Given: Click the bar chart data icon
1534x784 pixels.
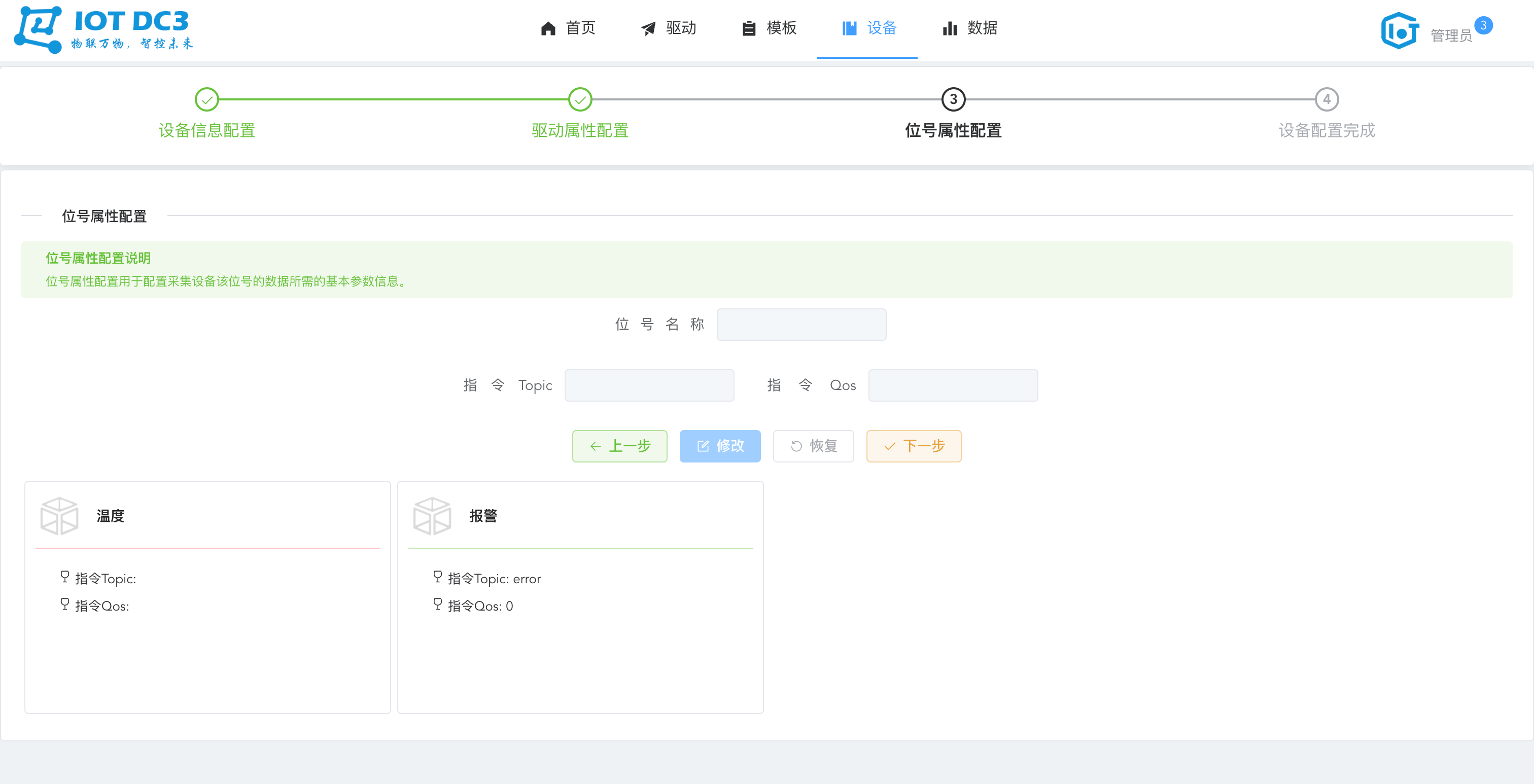Looking at the screenshot, I should point(950,28).
